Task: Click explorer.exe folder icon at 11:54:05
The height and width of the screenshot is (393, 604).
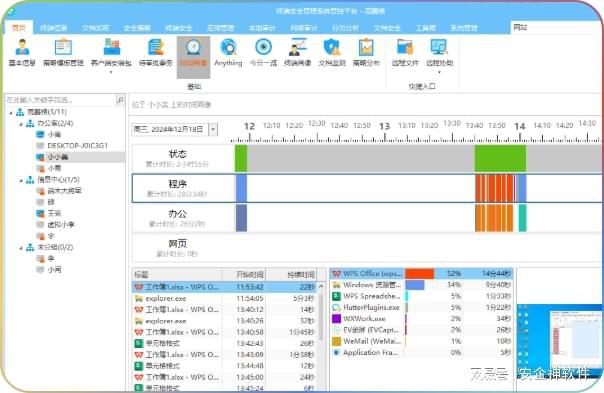Action: pos(139,298)
